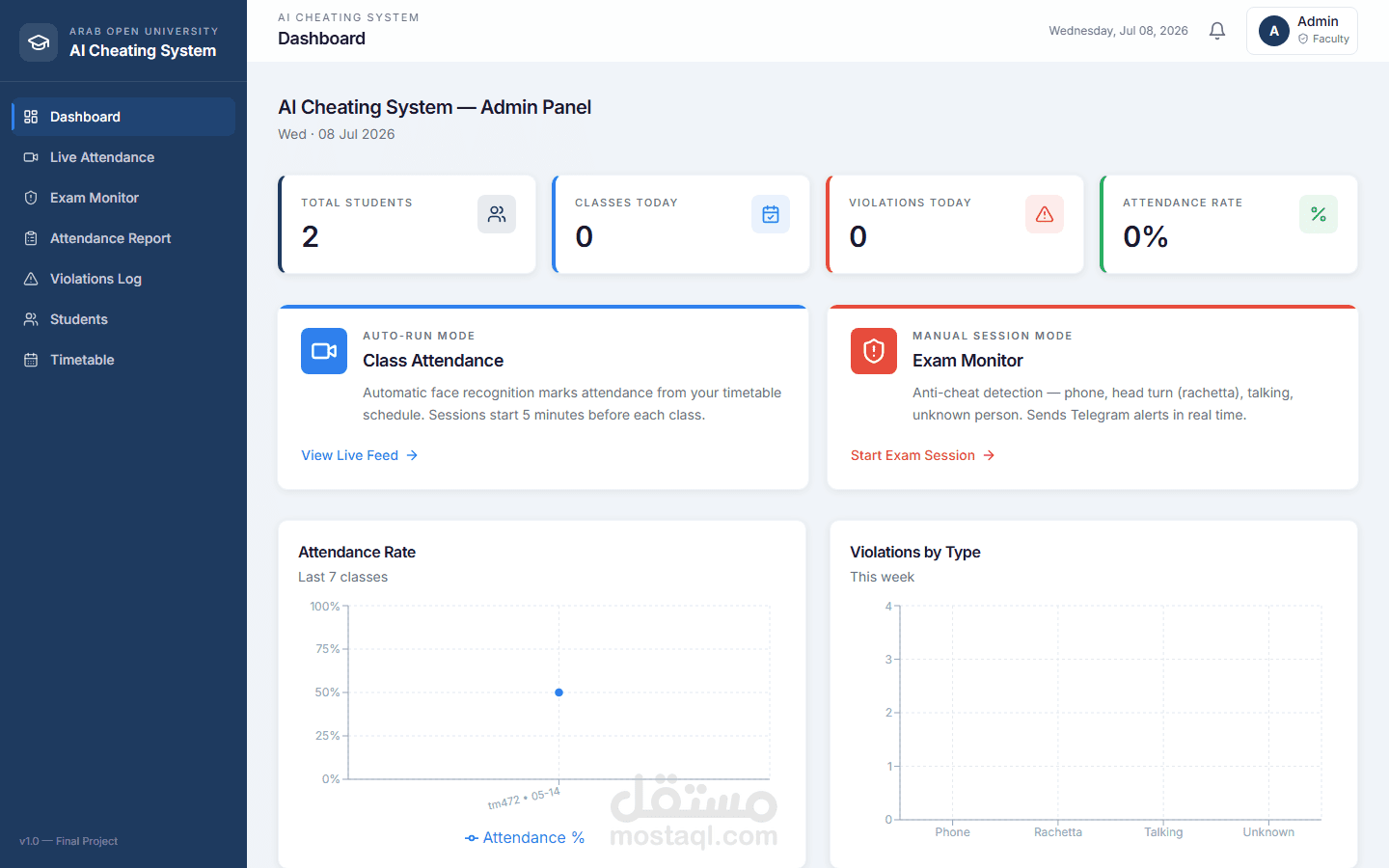Click the Students people icon in sidebar
Screen dimensions: 1389x868
click(x=31, y=319)
